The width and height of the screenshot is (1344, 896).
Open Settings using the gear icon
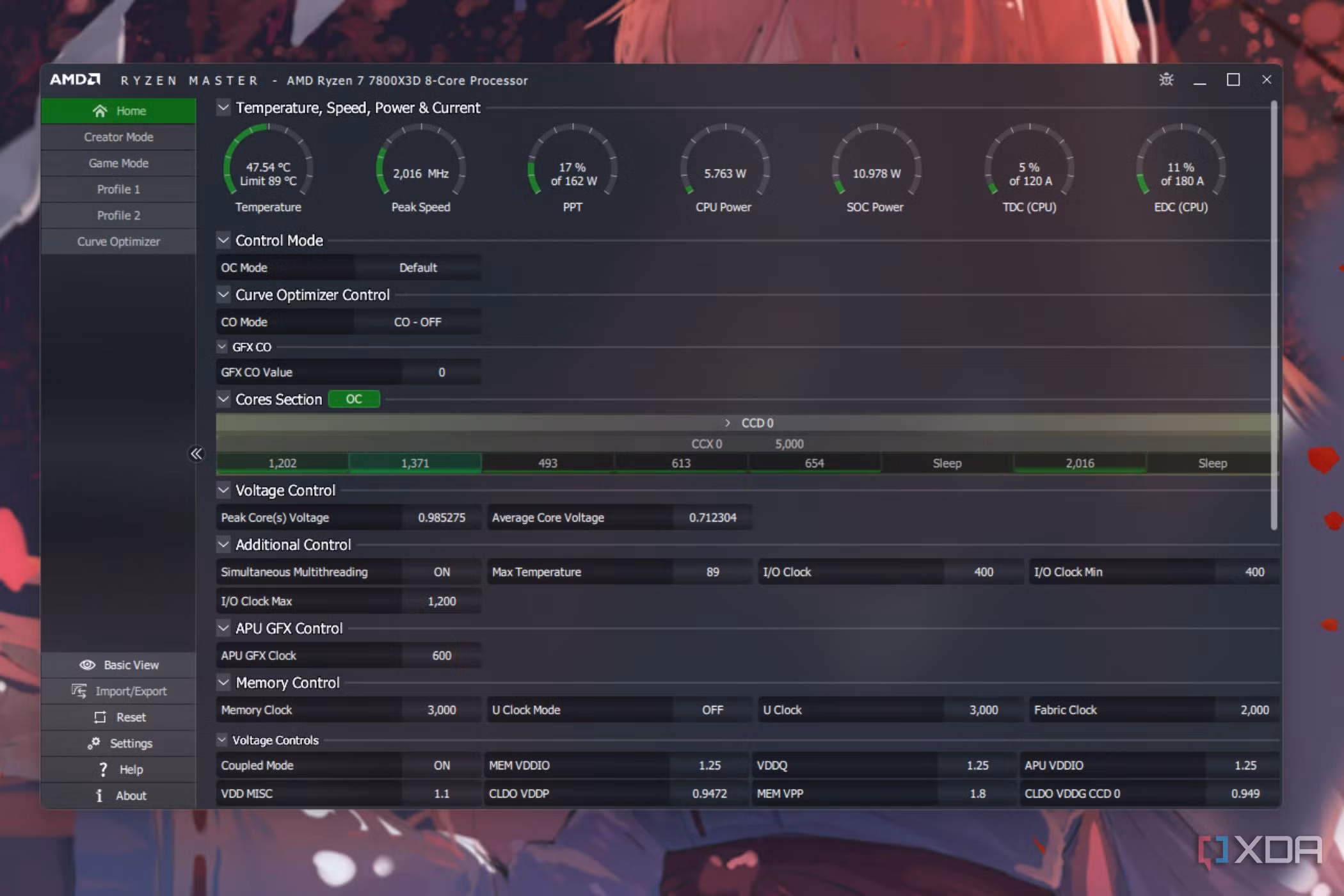pyautogui.click(x=93, y=743)
